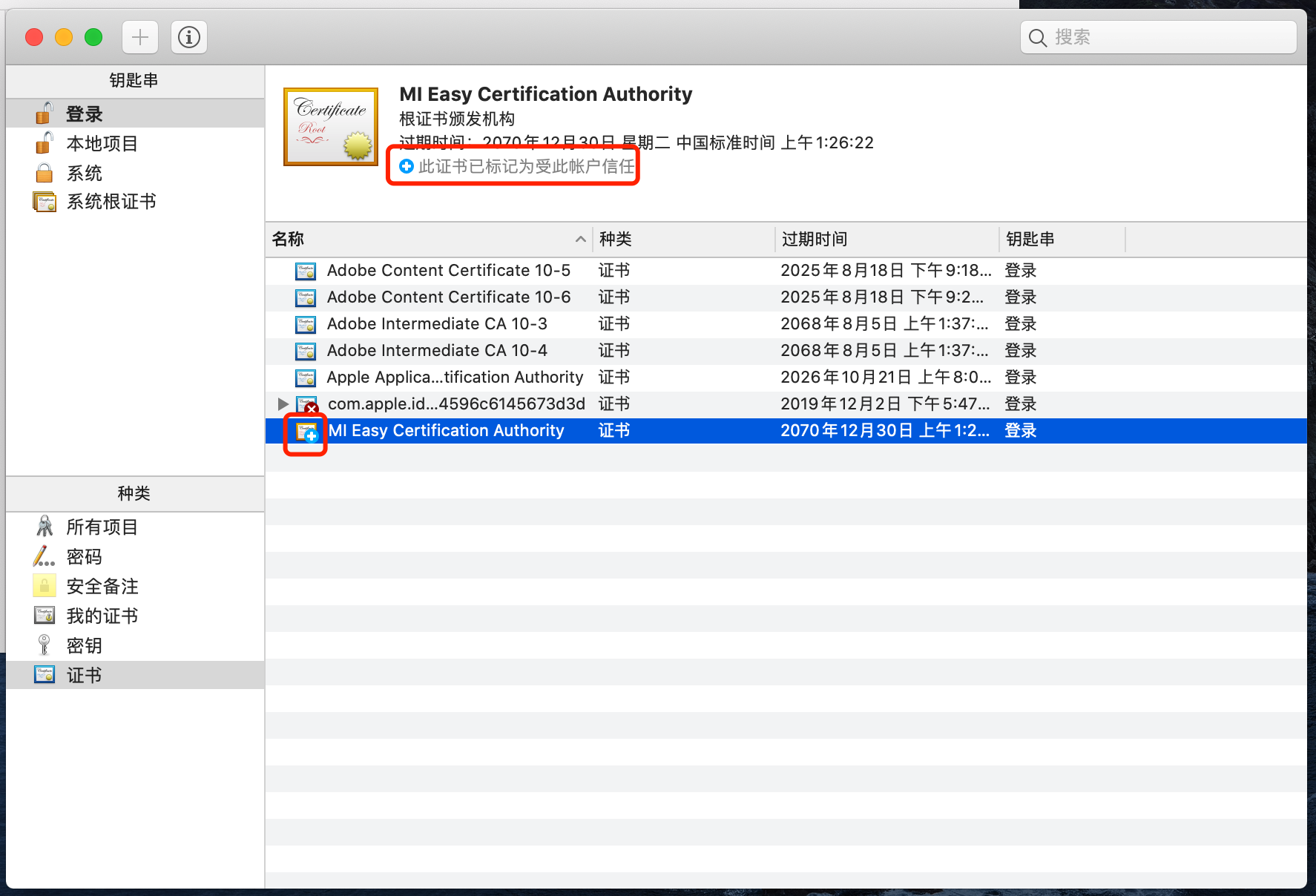This screenshot has width=1316, height=896.
Task: Select the 系统 keychain locked padlock icon
Action: (45, 173)
